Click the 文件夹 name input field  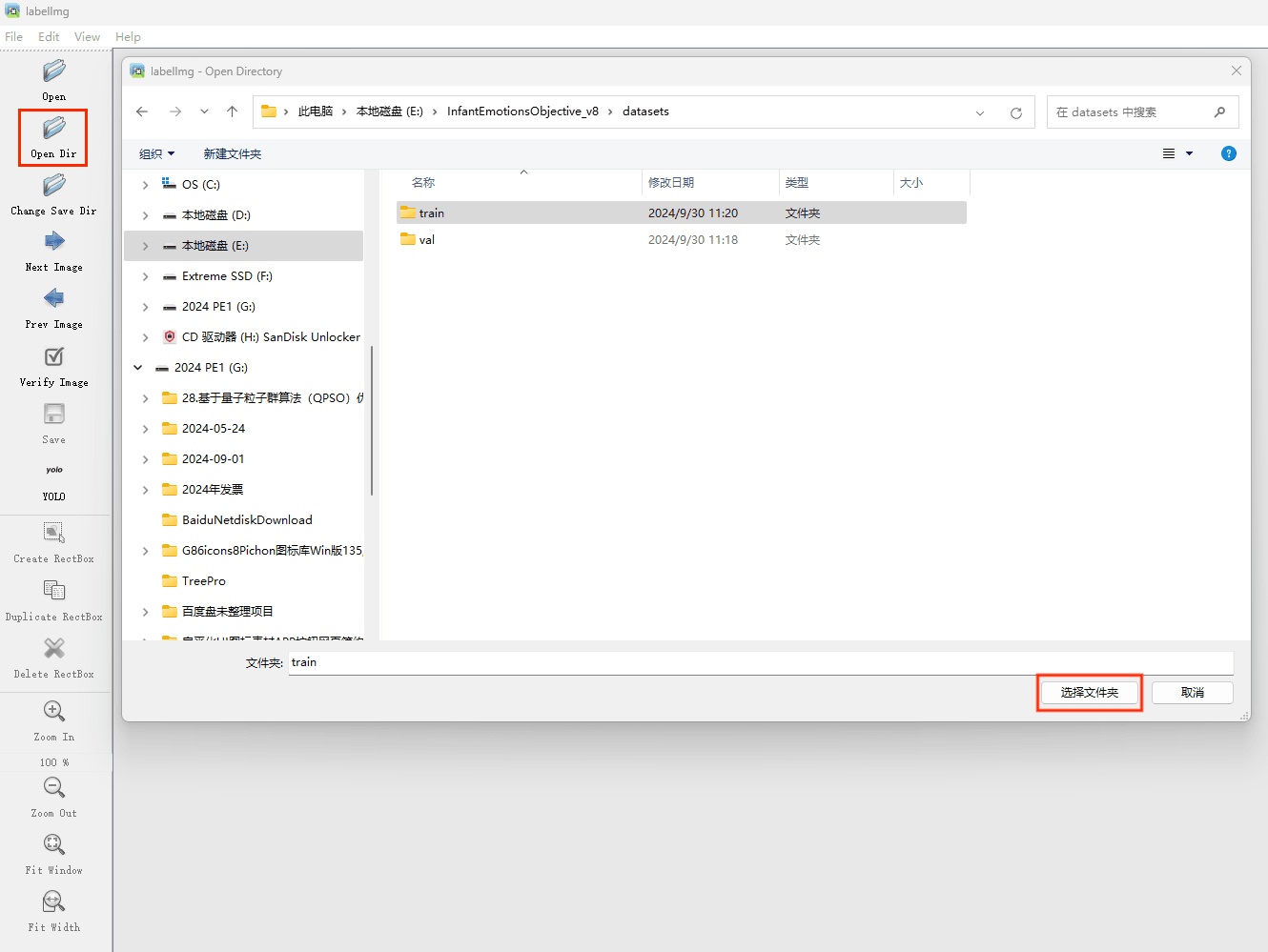click(x=761, y=662)
